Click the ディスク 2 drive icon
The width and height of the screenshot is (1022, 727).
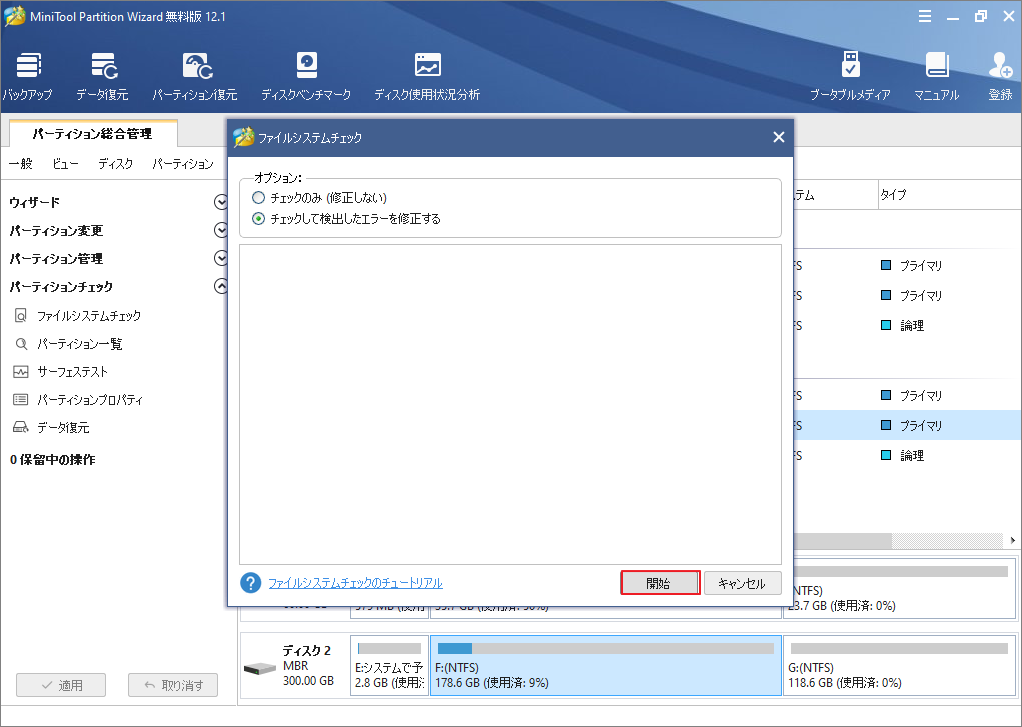pos(260,668)
